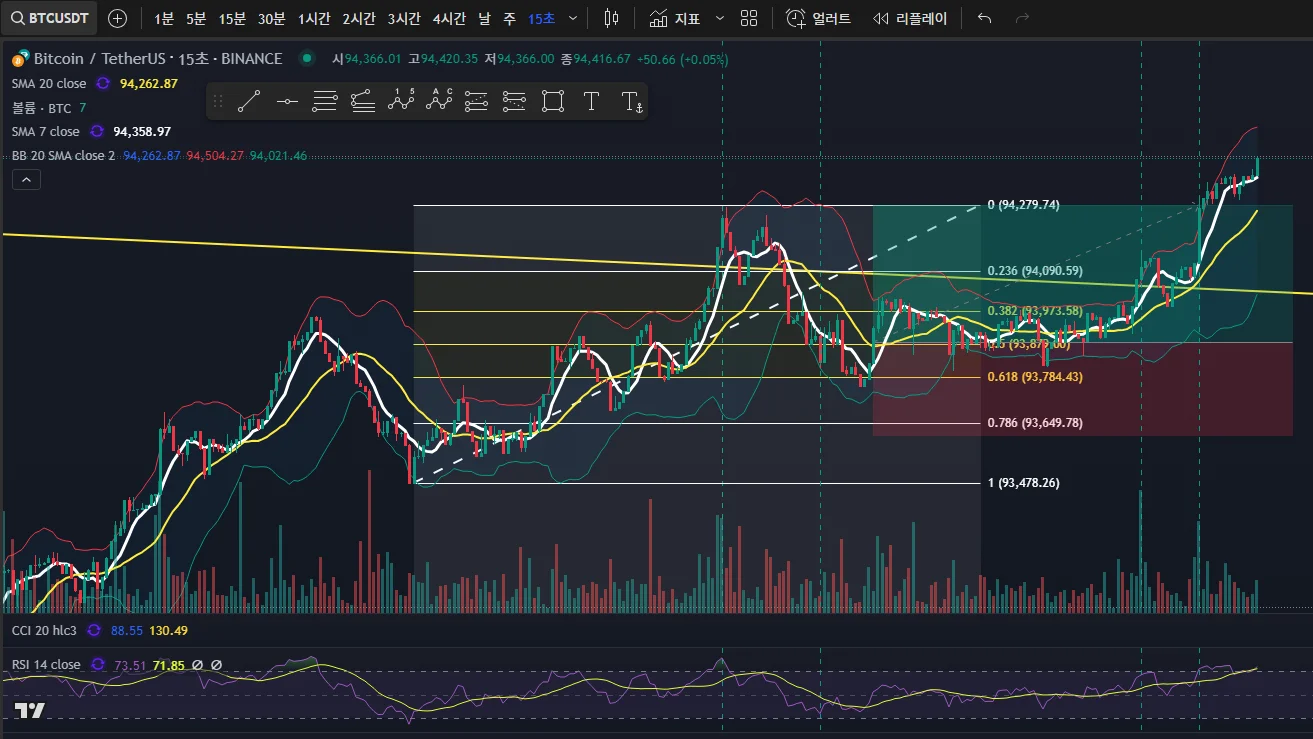Collapse the indicator legend with arrow button
Viewport: 1313px width, 739px height.
pyautogui.click(x=26, y=180)
